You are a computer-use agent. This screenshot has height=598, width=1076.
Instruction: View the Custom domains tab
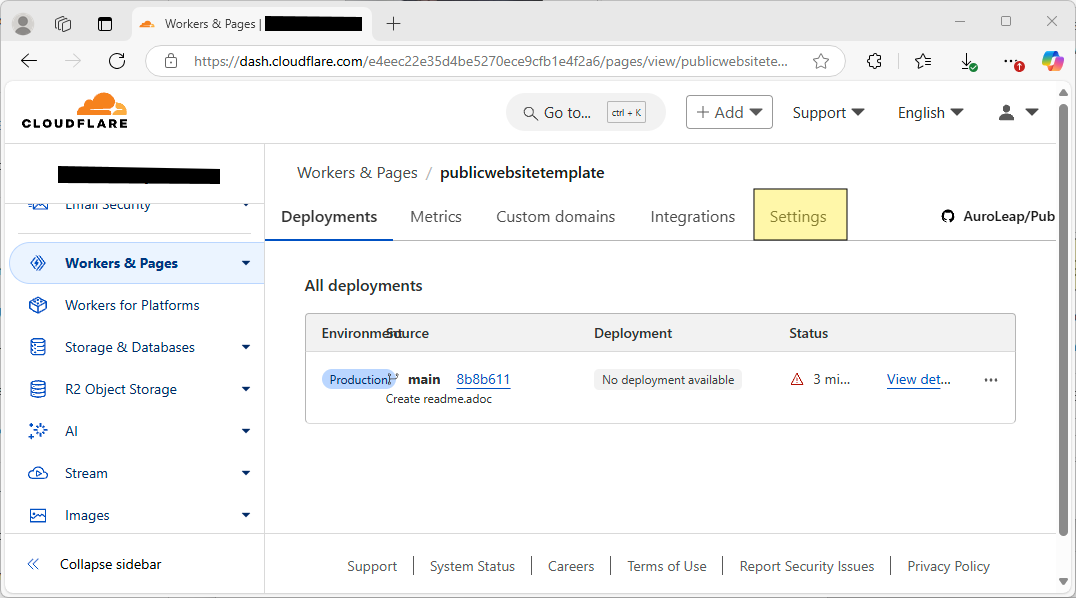click(555, 216)
